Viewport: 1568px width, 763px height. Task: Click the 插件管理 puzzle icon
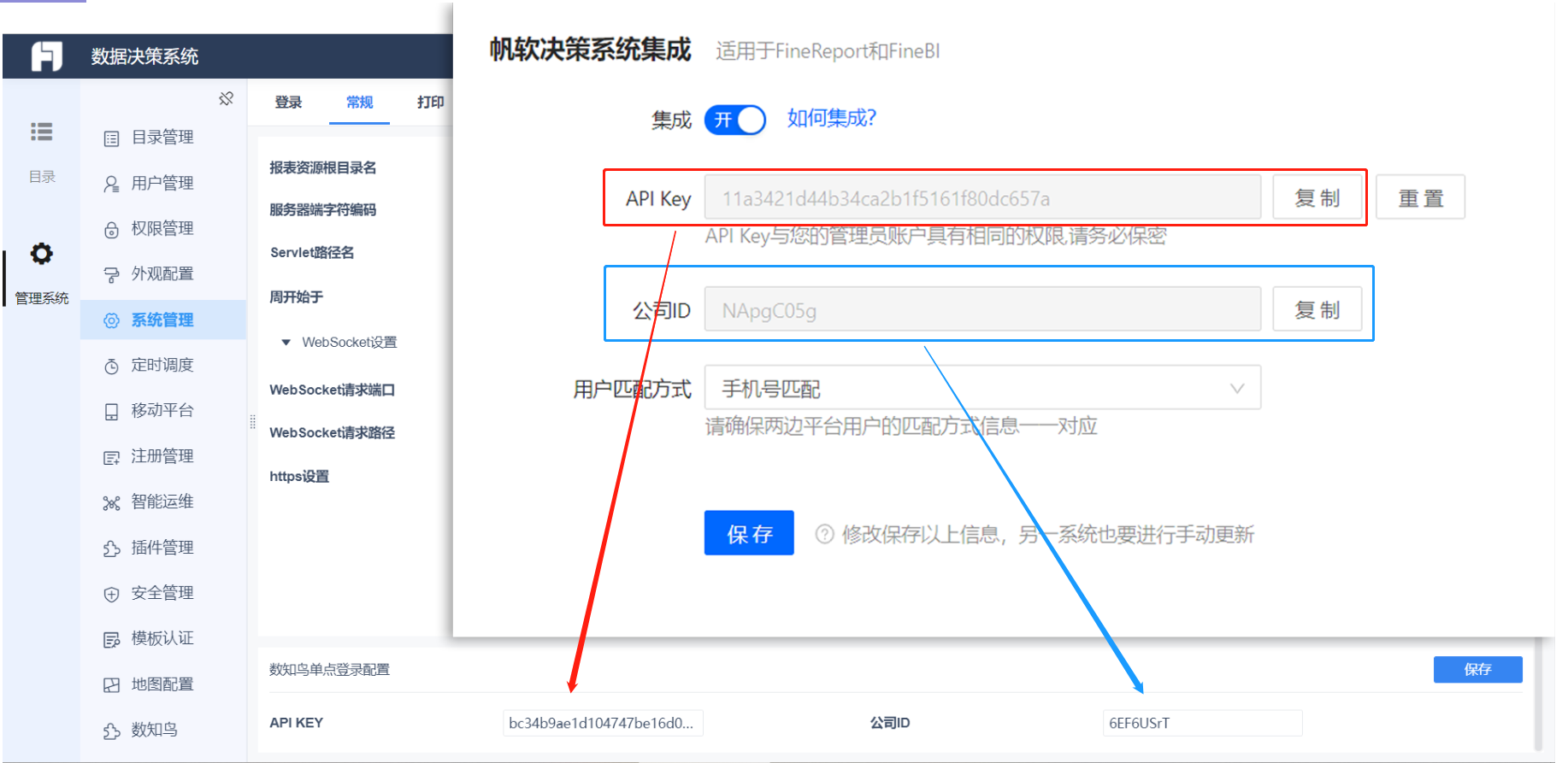pos(111,548)
